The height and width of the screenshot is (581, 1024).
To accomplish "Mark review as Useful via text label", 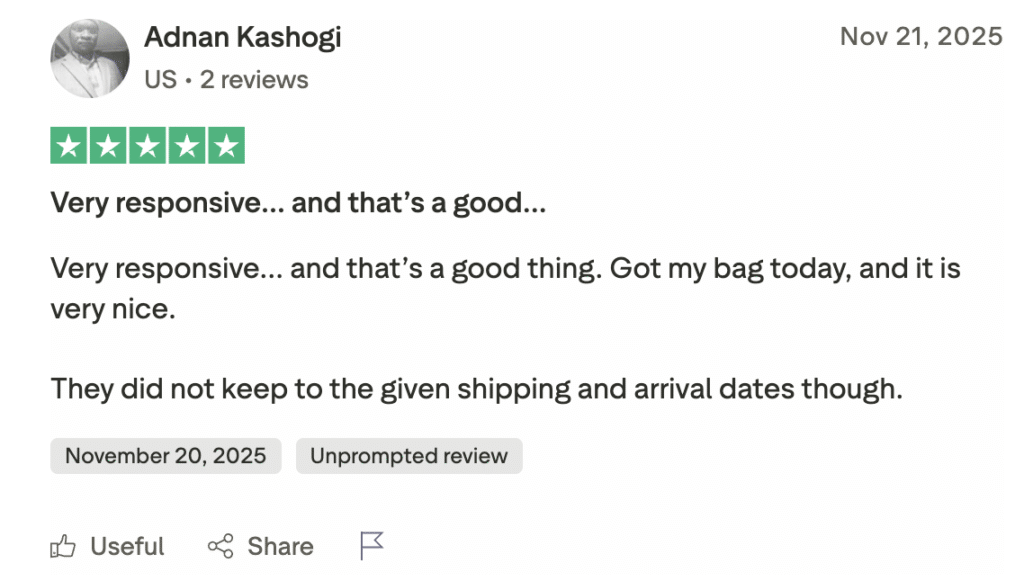I will pos(127,547).
